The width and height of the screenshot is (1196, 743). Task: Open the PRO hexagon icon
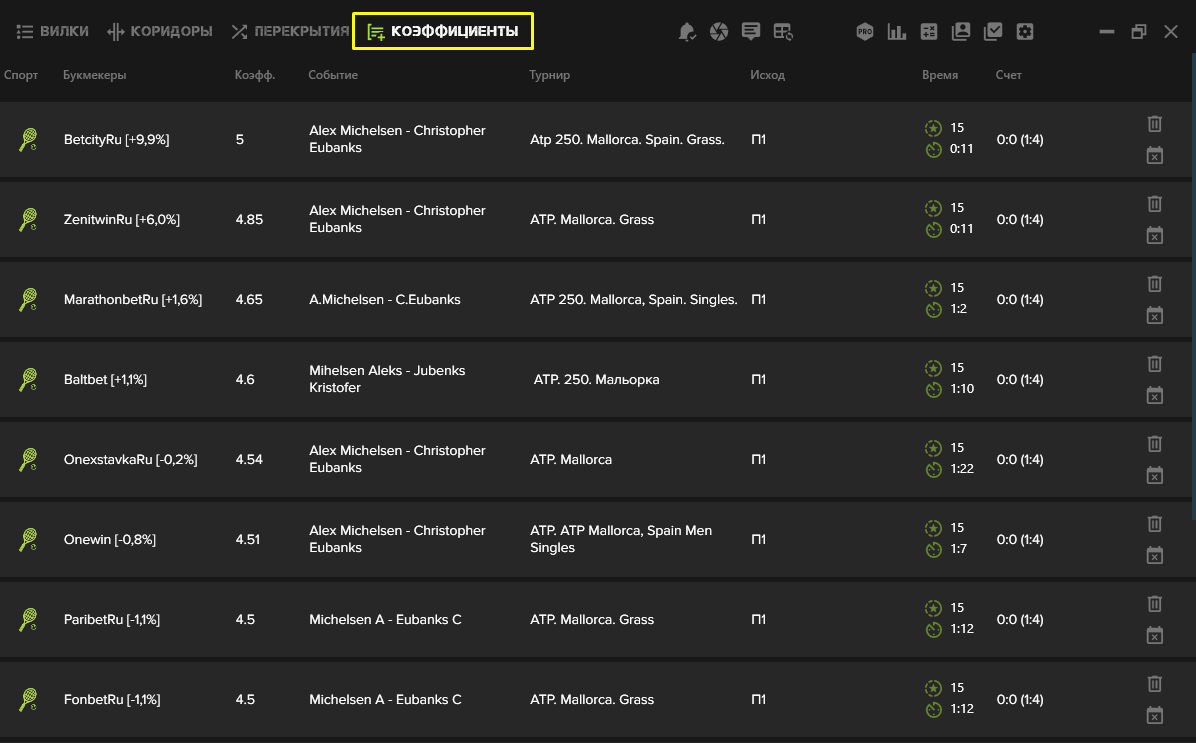pyautogui.click(x=864, y=31)
